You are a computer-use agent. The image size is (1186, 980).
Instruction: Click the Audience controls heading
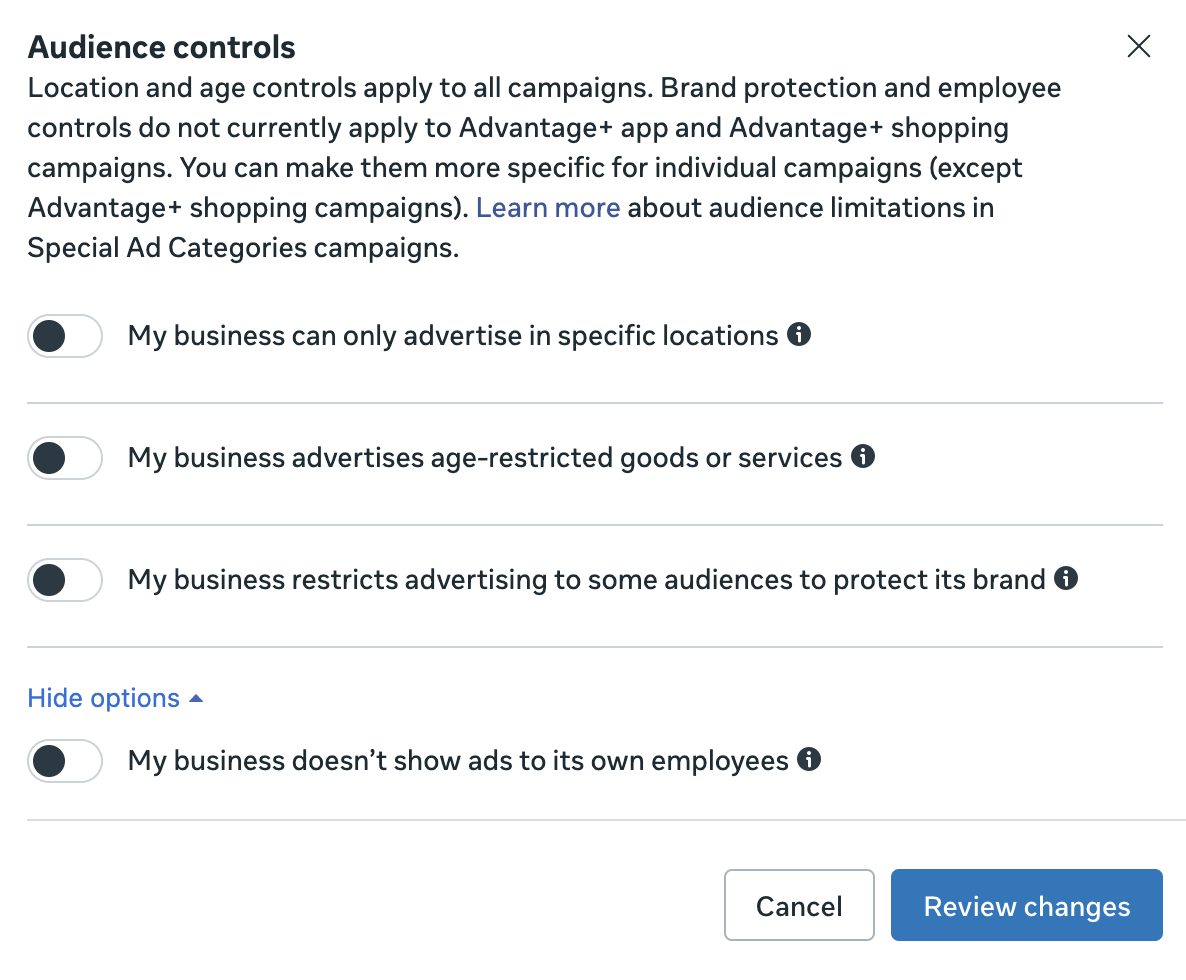pyautogui.click(x=162, y=47)
